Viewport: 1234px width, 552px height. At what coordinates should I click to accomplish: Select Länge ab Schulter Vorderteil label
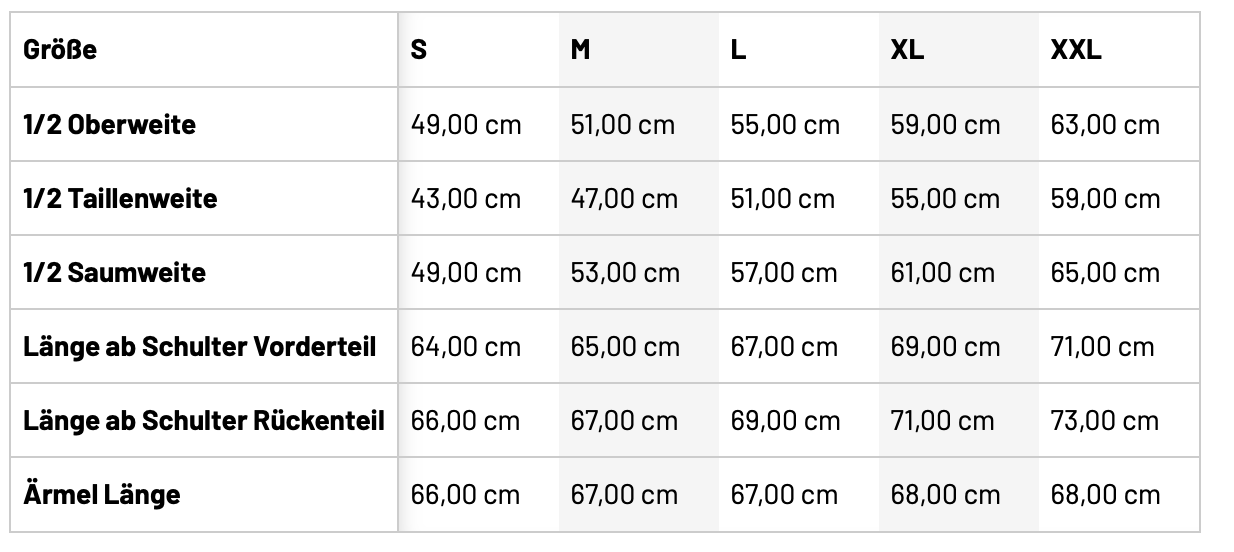[200, 347]
